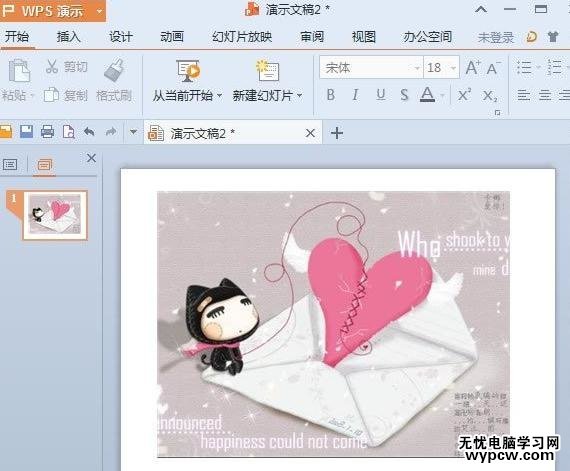Open the font name 宋体 dropdown

point(417,68)
